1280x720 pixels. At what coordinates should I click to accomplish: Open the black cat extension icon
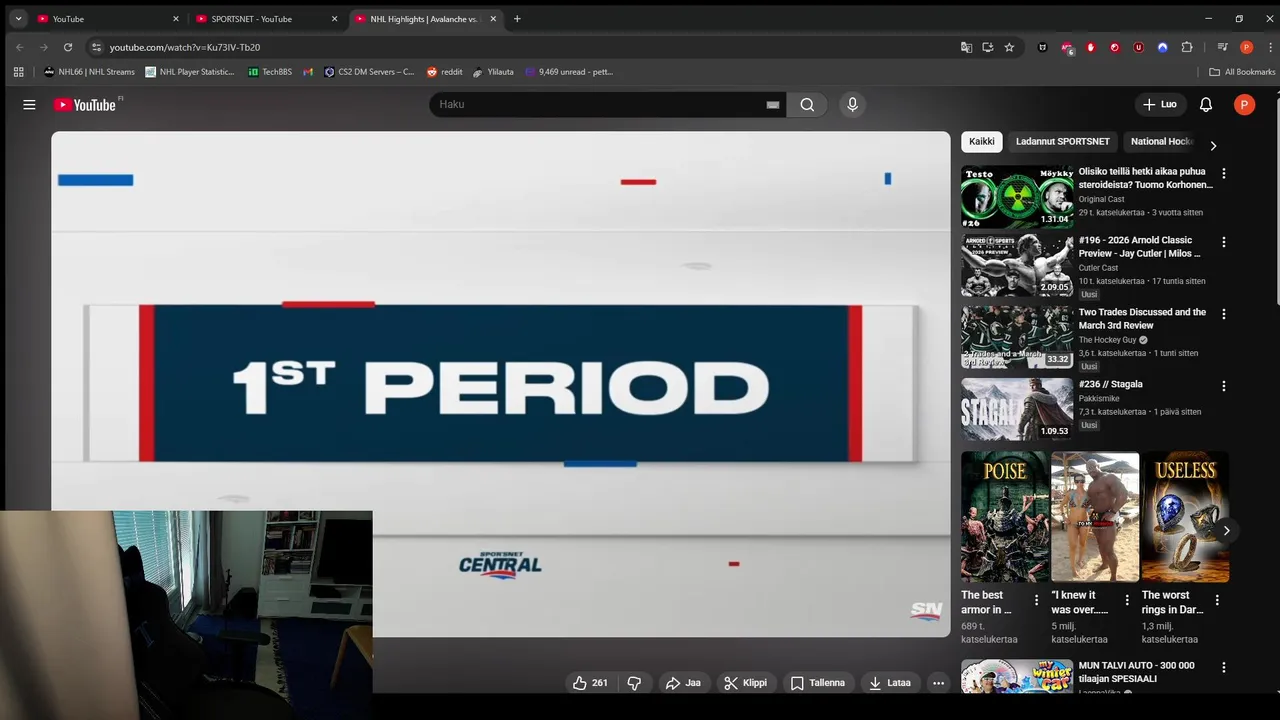[x=1043, y=47]
